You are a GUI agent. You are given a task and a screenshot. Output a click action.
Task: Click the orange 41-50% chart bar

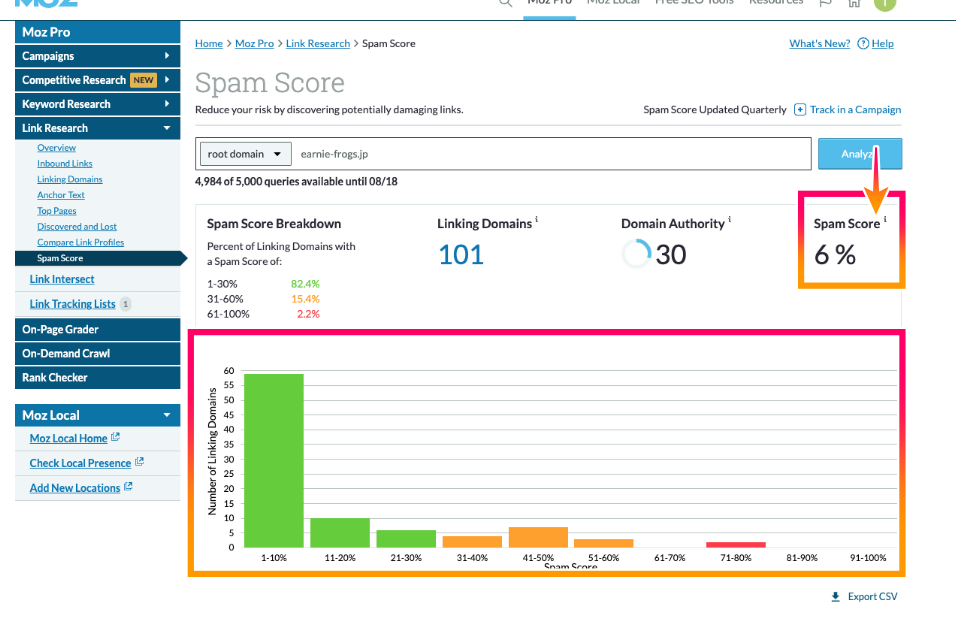pyautogui.click(x=538, y=537)
